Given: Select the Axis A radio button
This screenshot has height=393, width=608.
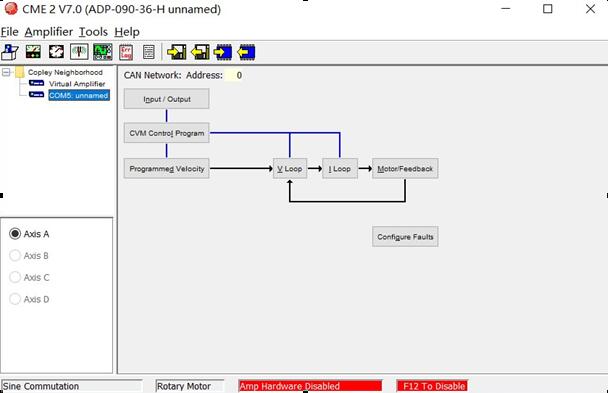Looking at the screenshot, I should point(15,234).
